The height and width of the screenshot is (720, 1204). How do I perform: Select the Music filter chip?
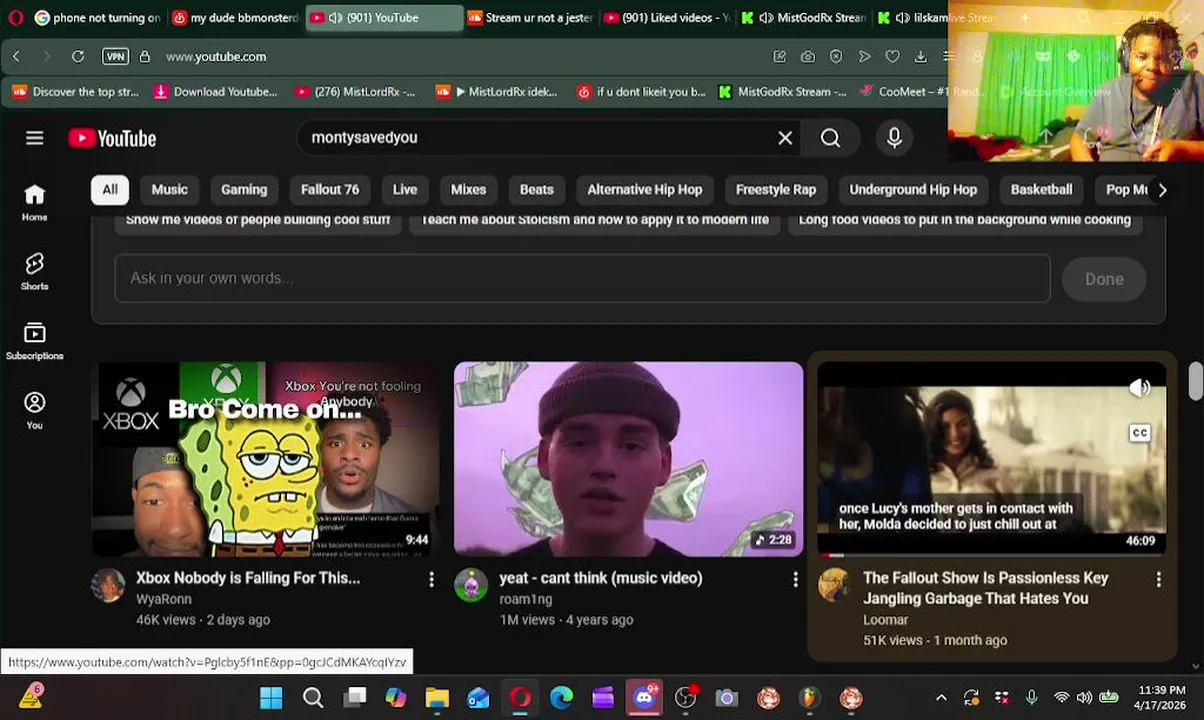tap(169, 189)
